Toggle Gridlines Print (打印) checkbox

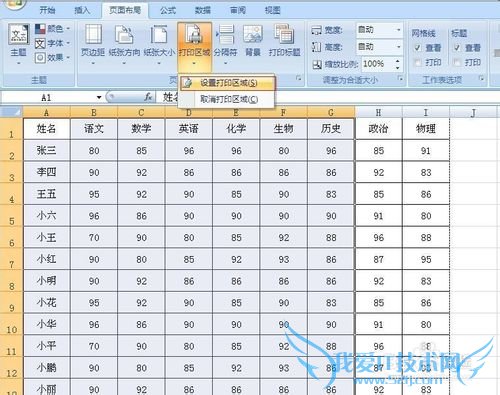click(x=417, y=62)
